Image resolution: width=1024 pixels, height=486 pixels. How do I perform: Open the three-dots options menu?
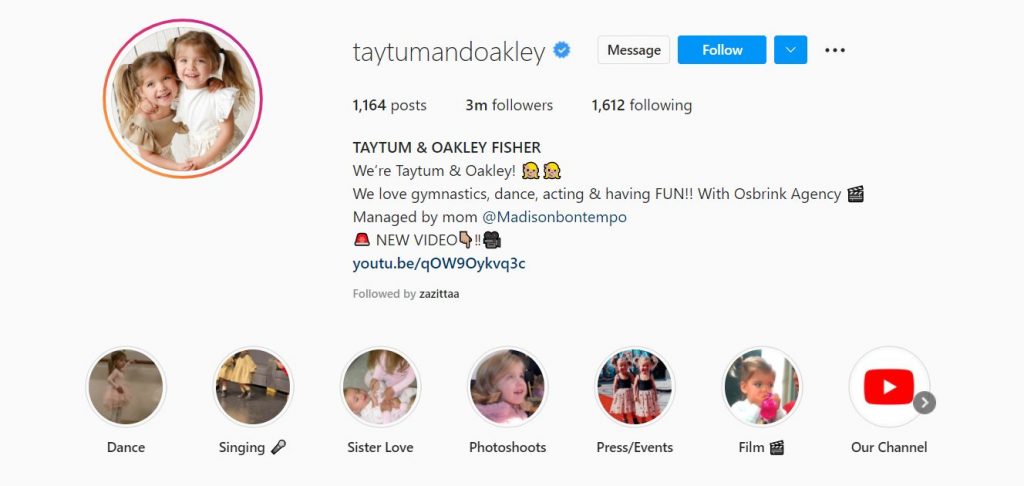[835, 50]
